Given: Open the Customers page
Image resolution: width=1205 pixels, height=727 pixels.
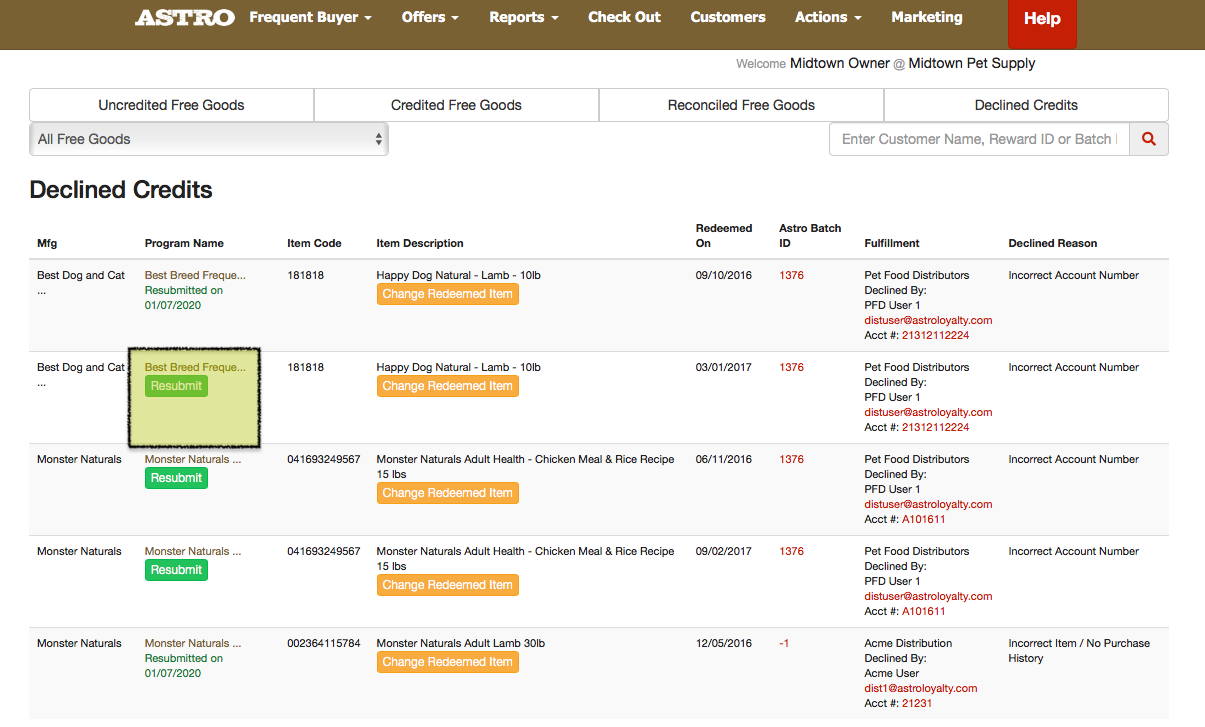Looking at the screenshot, I should 728,17.
